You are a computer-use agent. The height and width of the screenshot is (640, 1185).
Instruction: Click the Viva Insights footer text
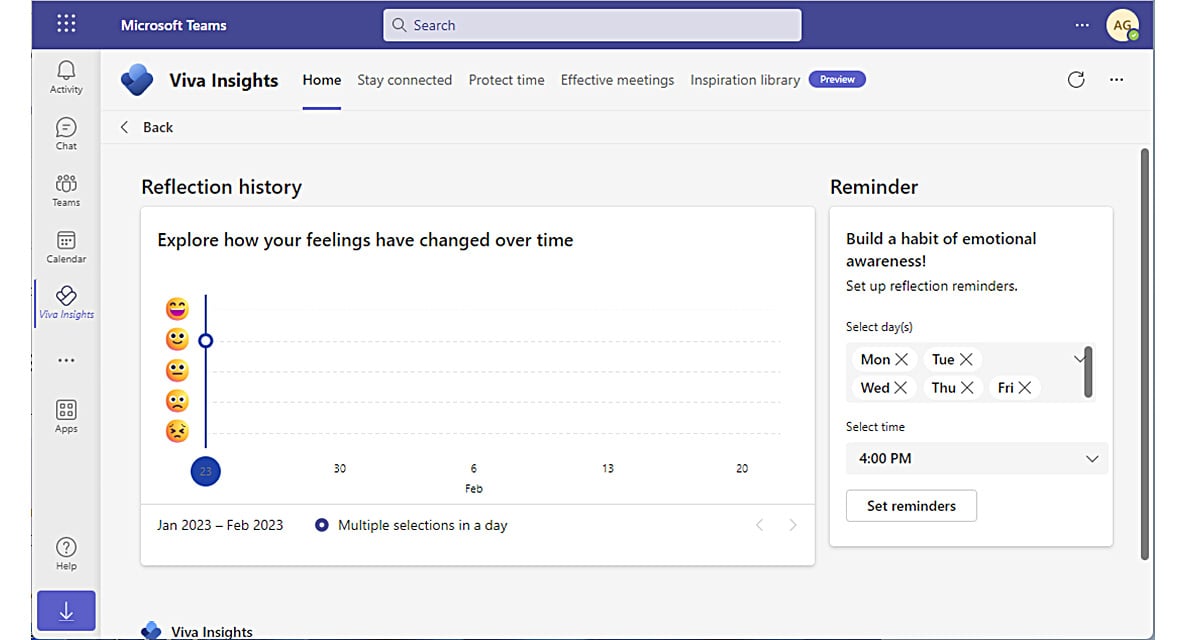(212, 632)
